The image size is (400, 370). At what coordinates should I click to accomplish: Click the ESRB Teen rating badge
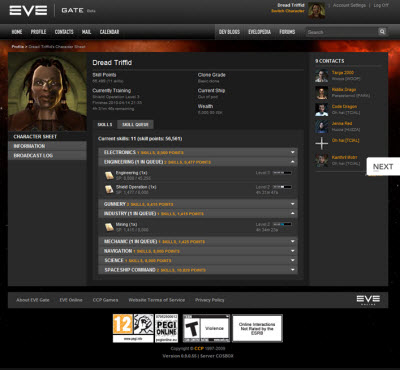[206, 328]
